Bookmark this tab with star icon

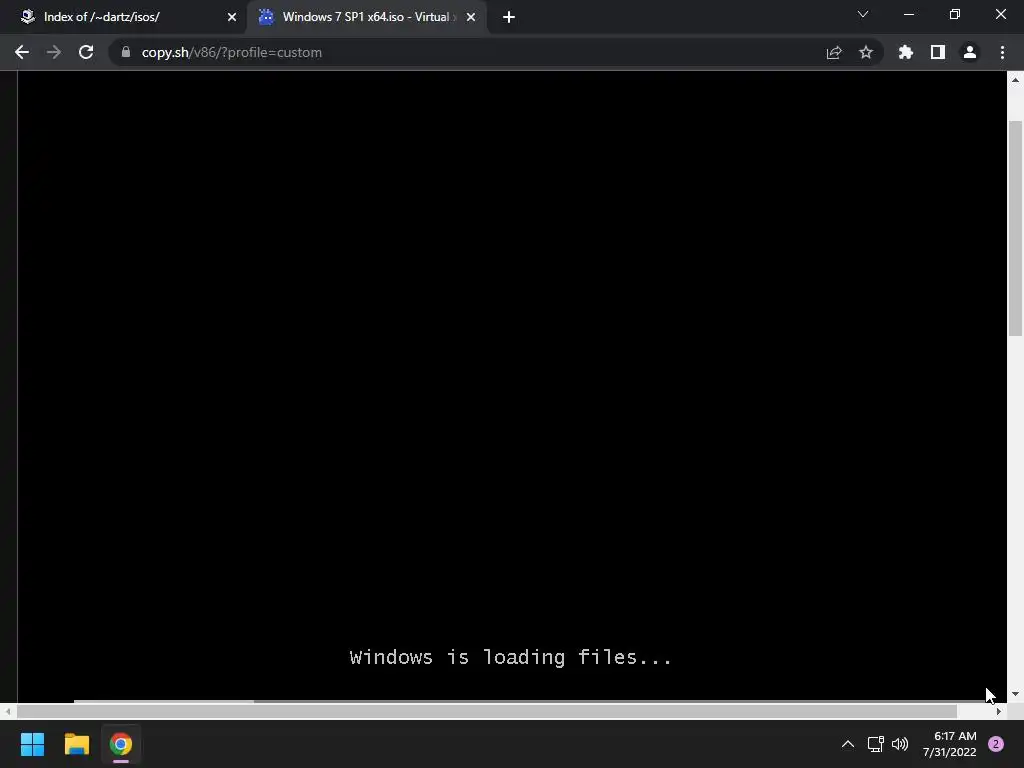866,52
